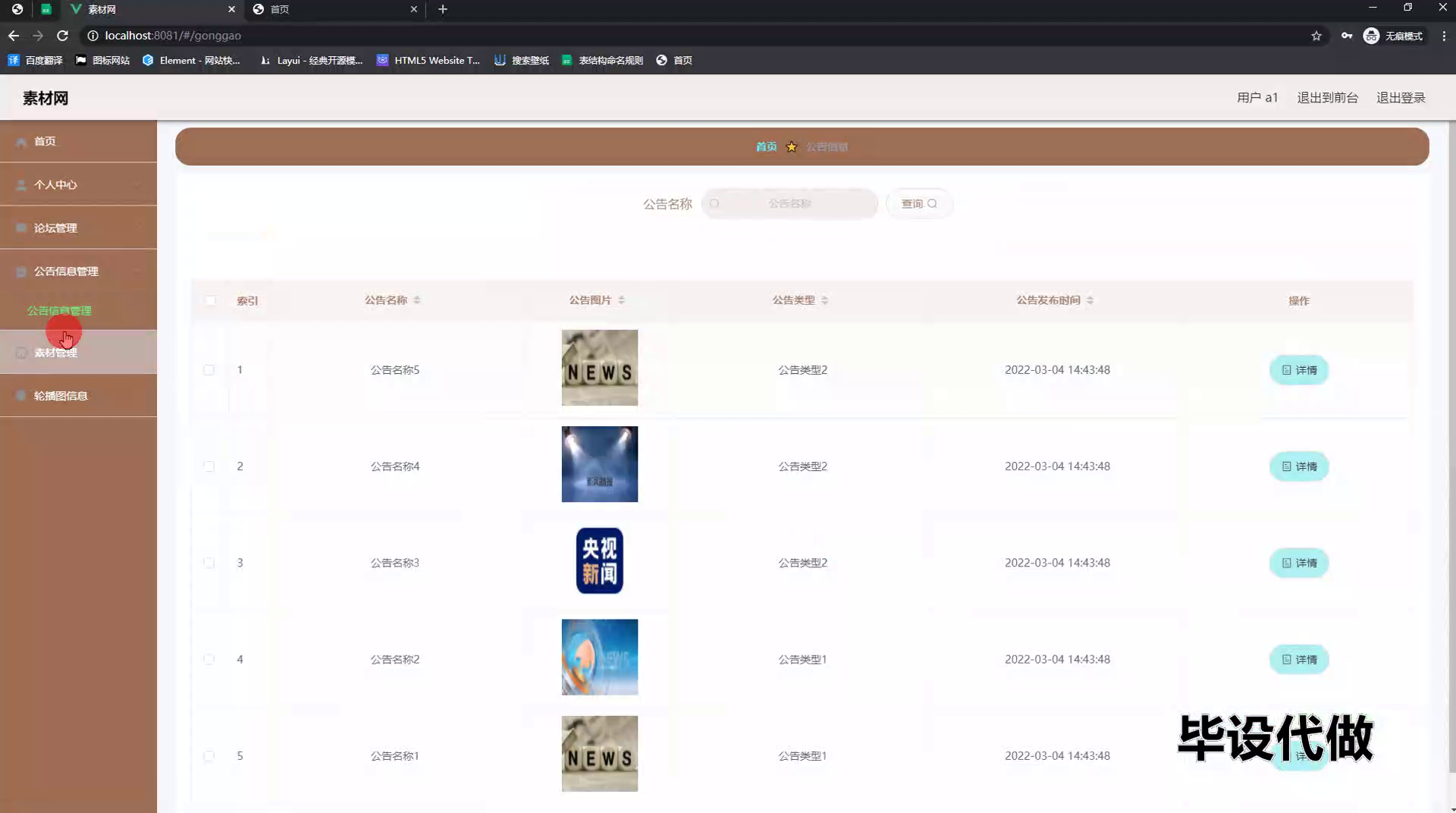Viewport: 1456px width, 813px height.
Task: Open Layui bookmark
Action: 311,60
